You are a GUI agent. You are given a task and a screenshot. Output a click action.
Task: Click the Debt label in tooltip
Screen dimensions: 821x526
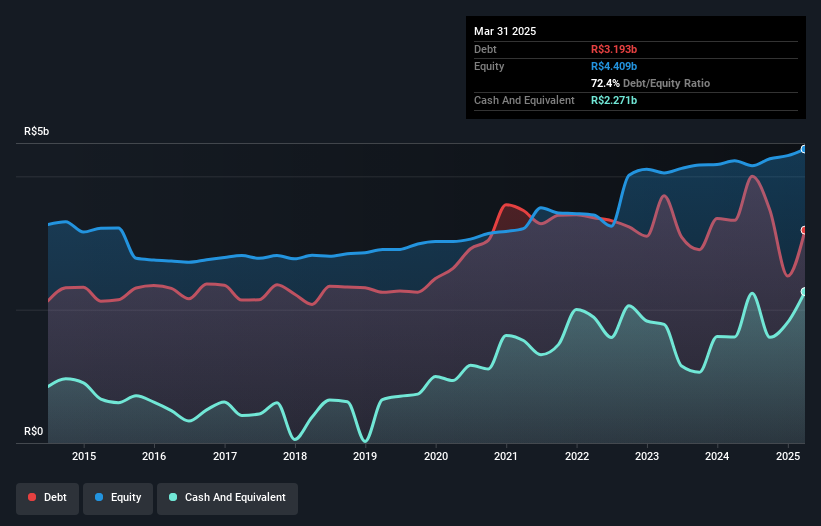pyautogui.click(x=485, y=49)
